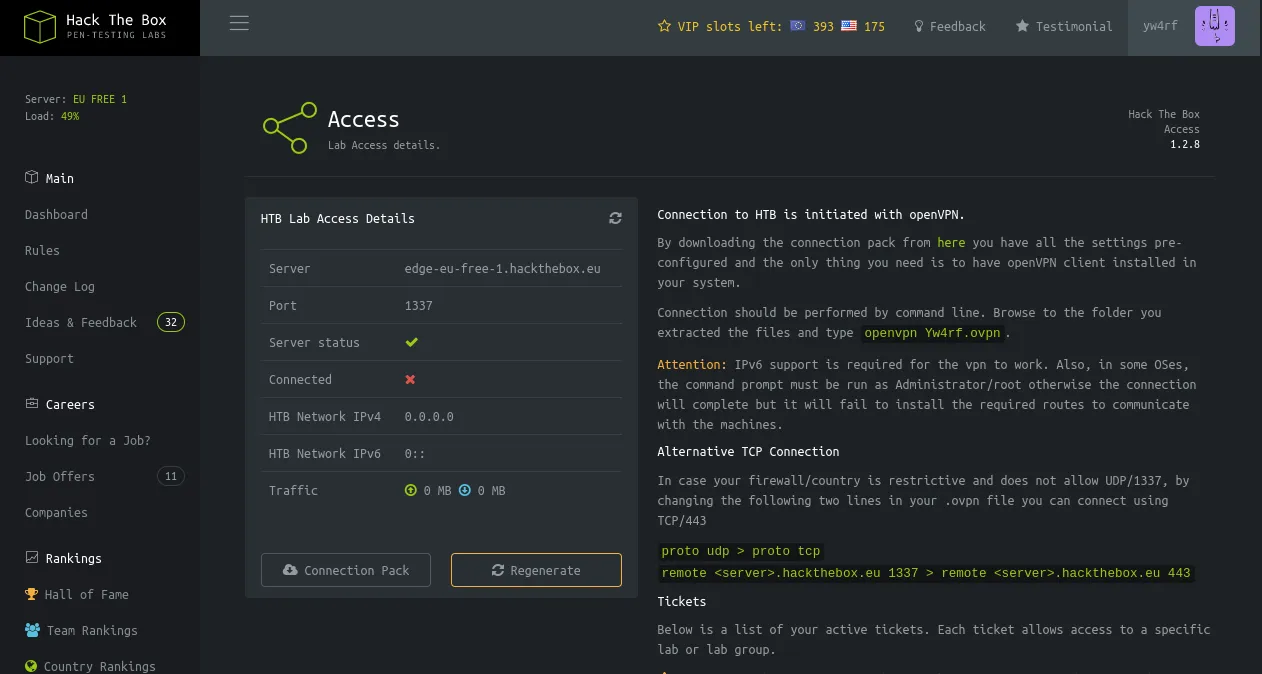Open Ideas & Feedback section
This screenshot has height=674, width=1262.
[81, 323]
